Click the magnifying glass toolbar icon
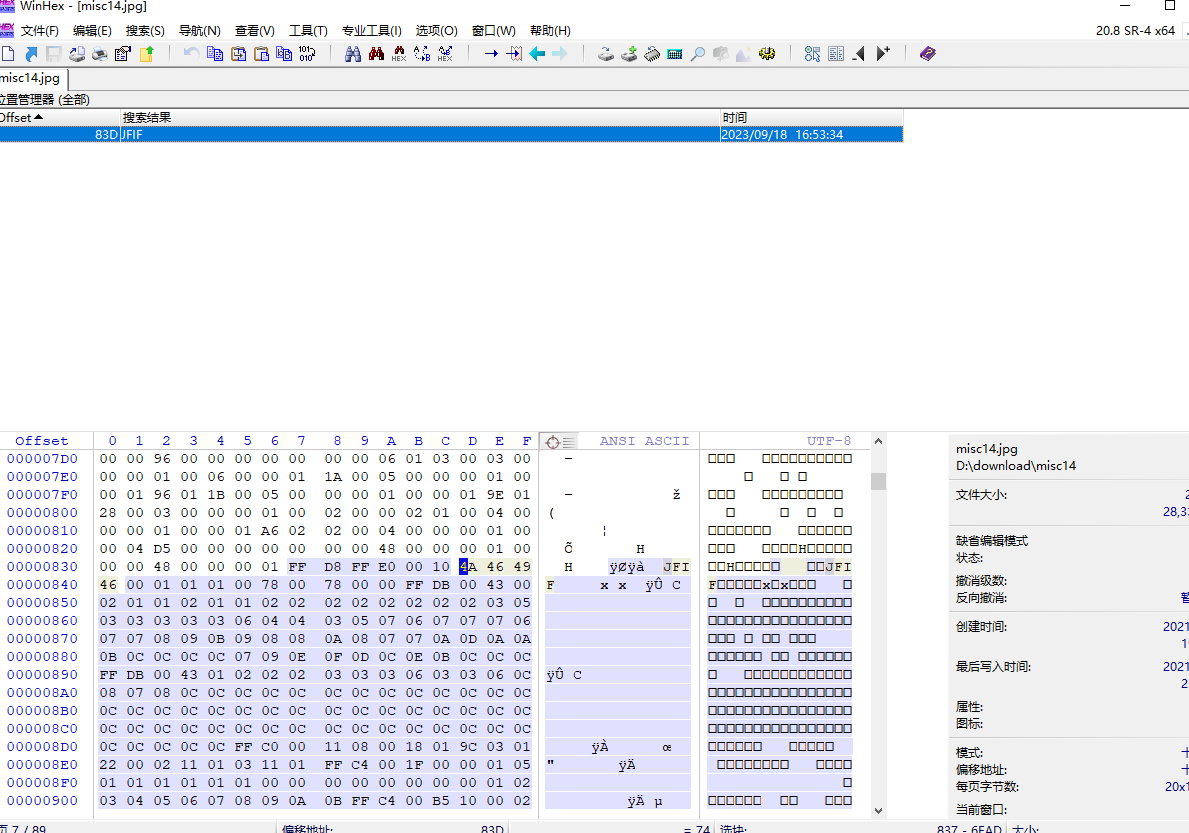1189x833 pixels. pos(698,54)
